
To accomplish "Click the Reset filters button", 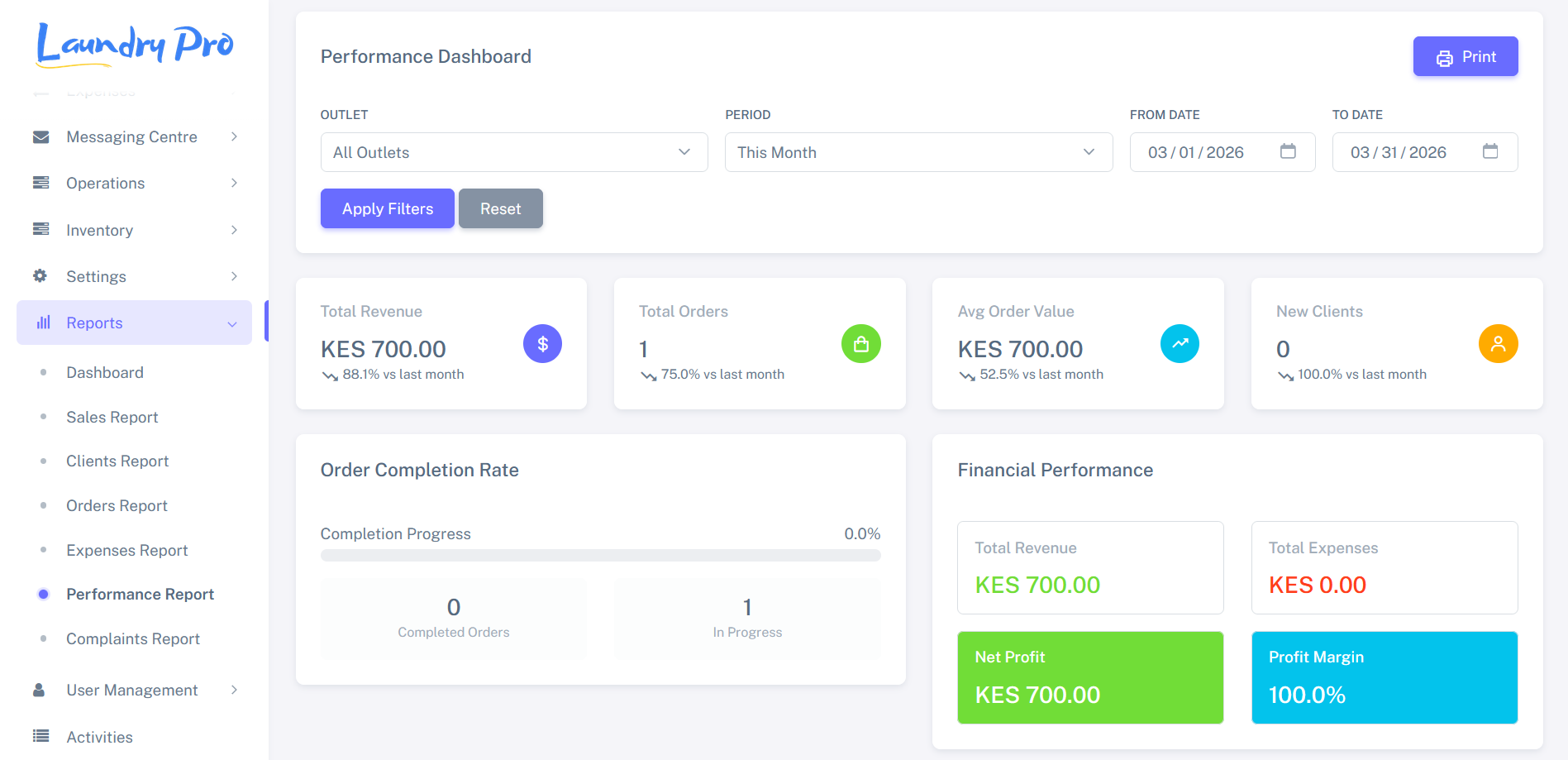I will 501,208.
